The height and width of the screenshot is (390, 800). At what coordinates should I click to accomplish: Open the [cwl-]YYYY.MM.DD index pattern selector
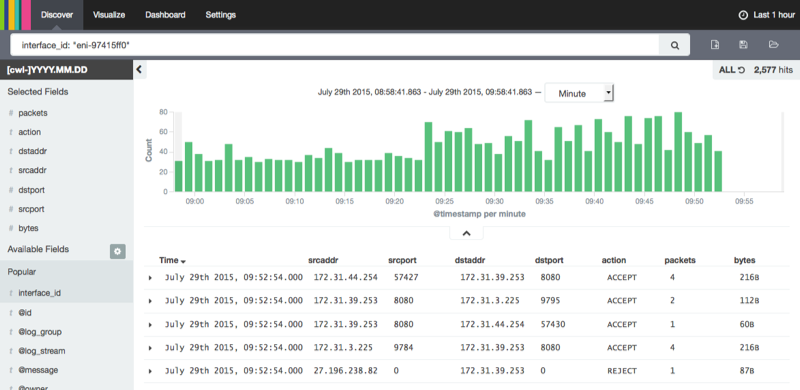click(x=66, y=70)
